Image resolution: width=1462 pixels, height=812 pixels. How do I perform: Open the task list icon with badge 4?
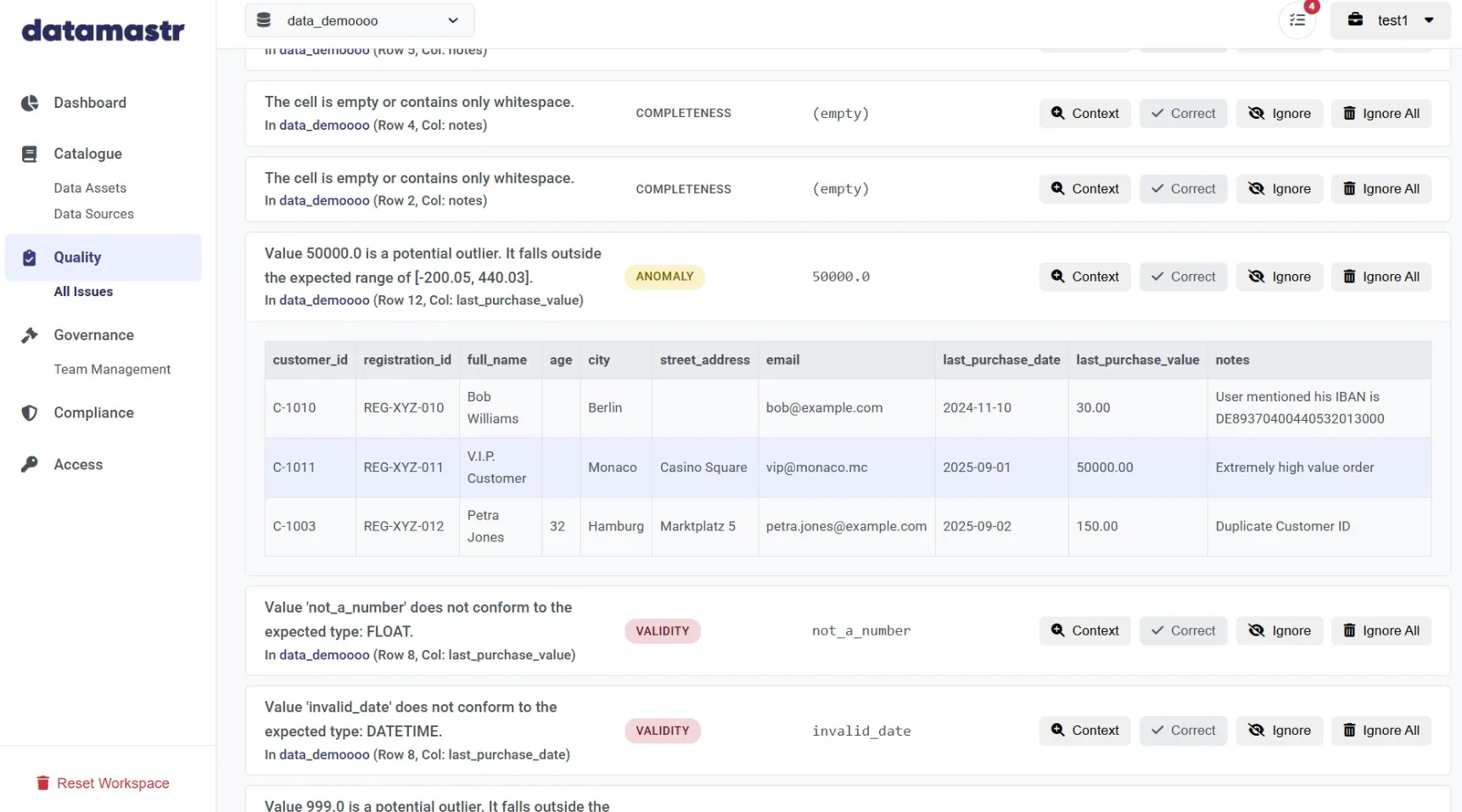point(1297,20)
